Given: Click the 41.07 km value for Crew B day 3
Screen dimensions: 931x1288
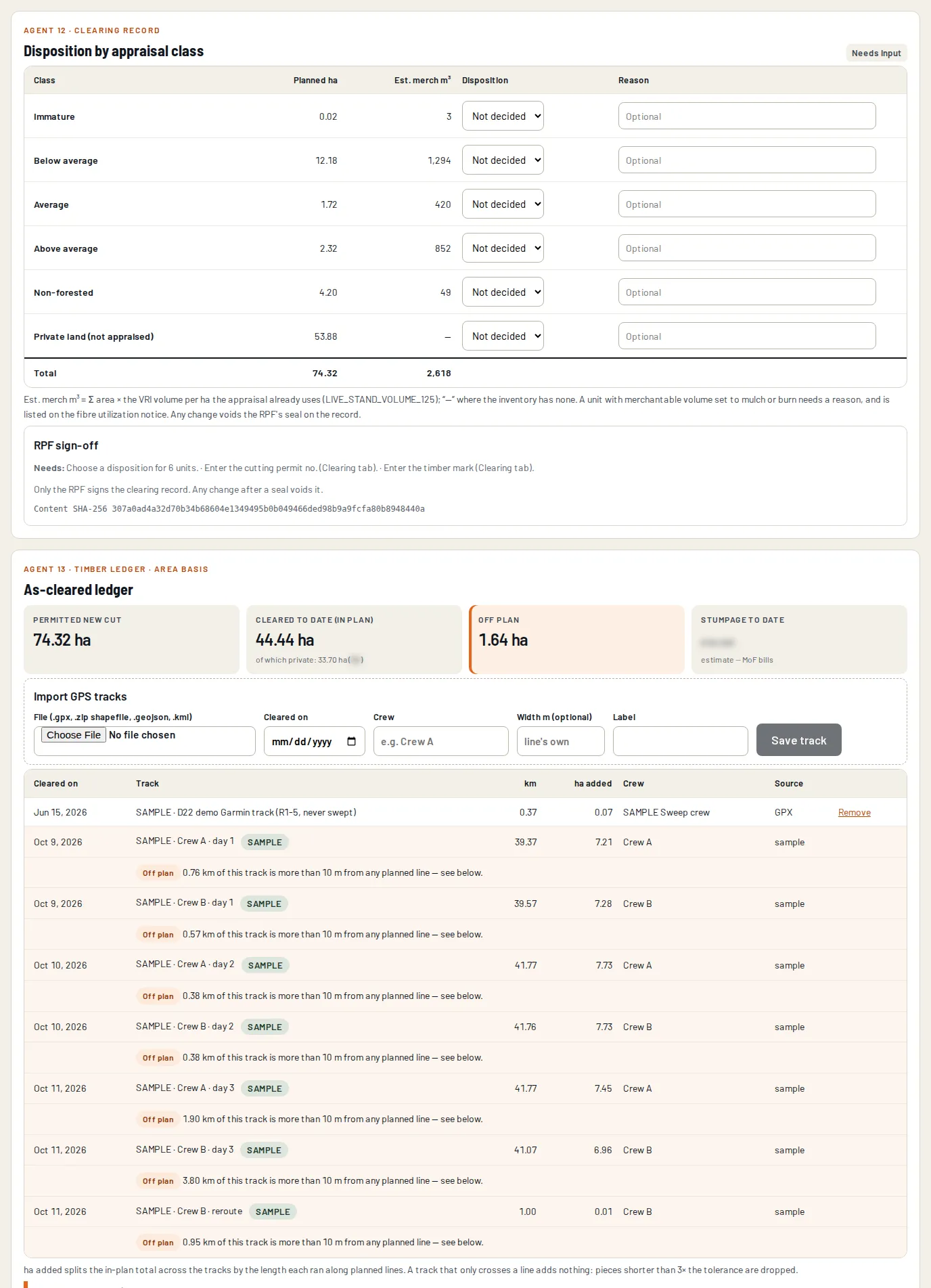Looking at the screenshot, I should point(525,1151).
